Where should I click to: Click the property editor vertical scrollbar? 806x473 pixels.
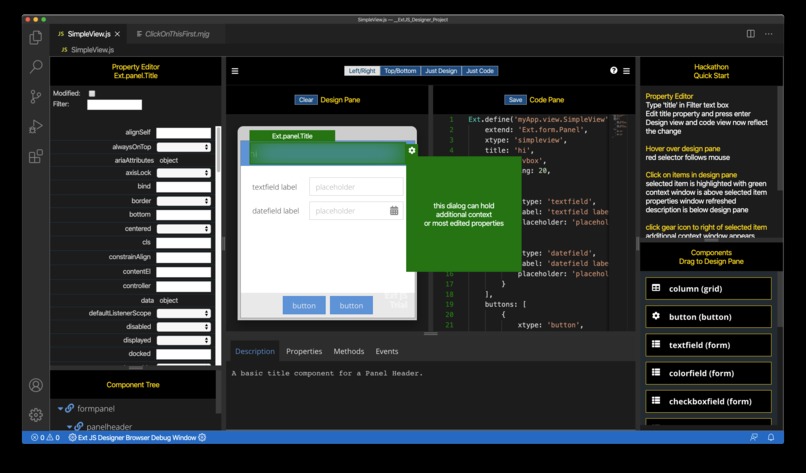tap(218, 149)
